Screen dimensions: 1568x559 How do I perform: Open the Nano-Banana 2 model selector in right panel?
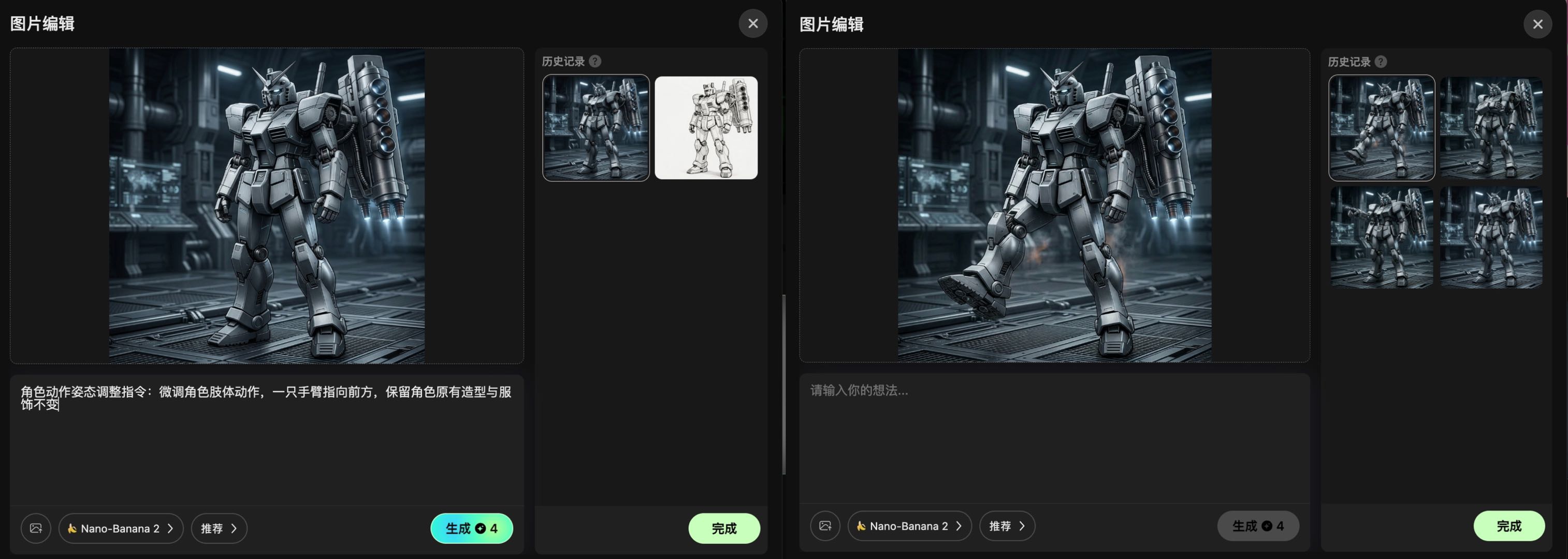coord(909,526)
